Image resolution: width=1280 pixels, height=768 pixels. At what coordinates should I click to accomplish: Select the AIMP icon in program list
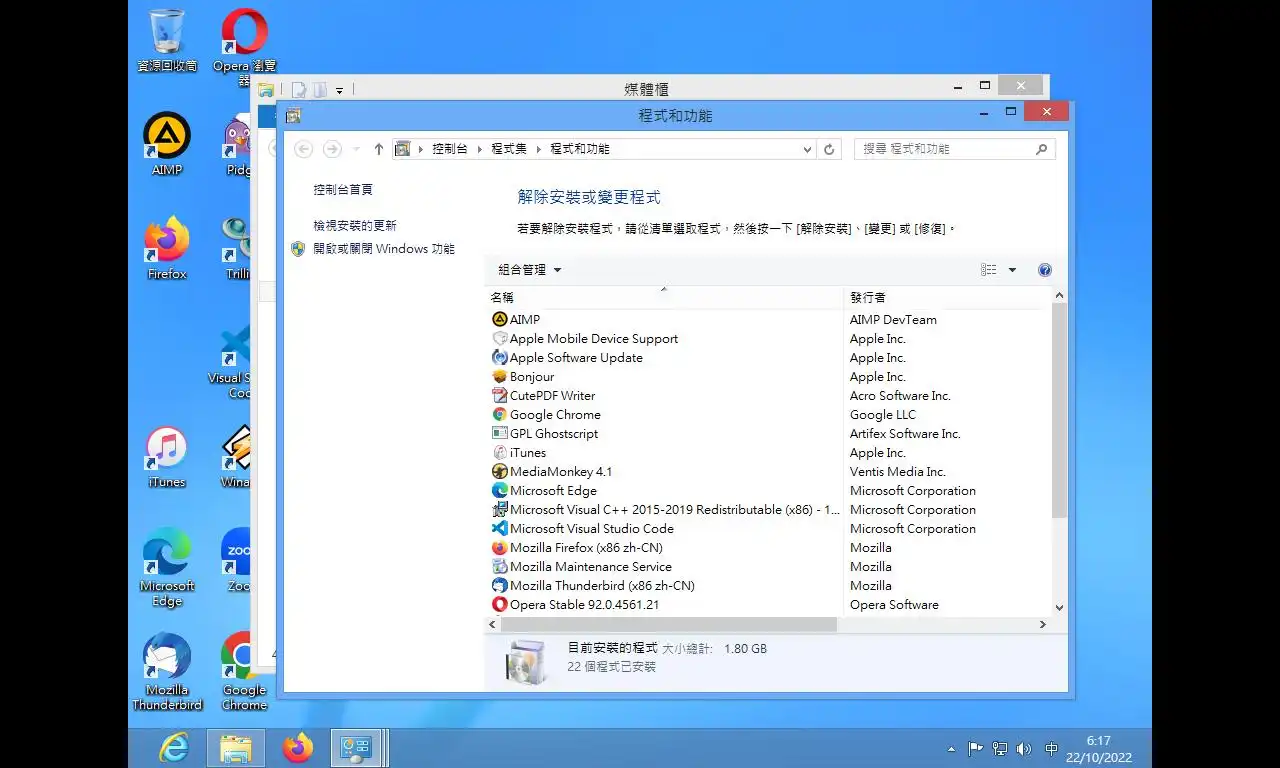point(500,319)
